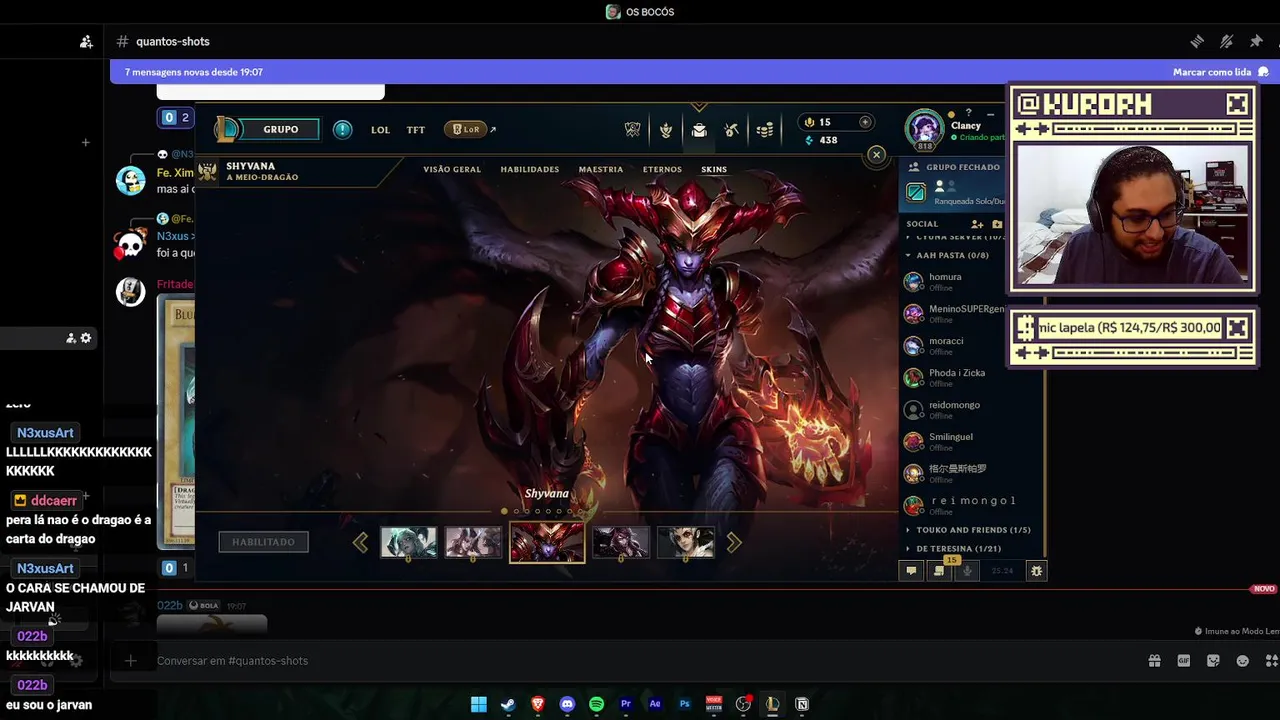Open the Clash trophy icon in the League top bar

[x=632, y=129]
